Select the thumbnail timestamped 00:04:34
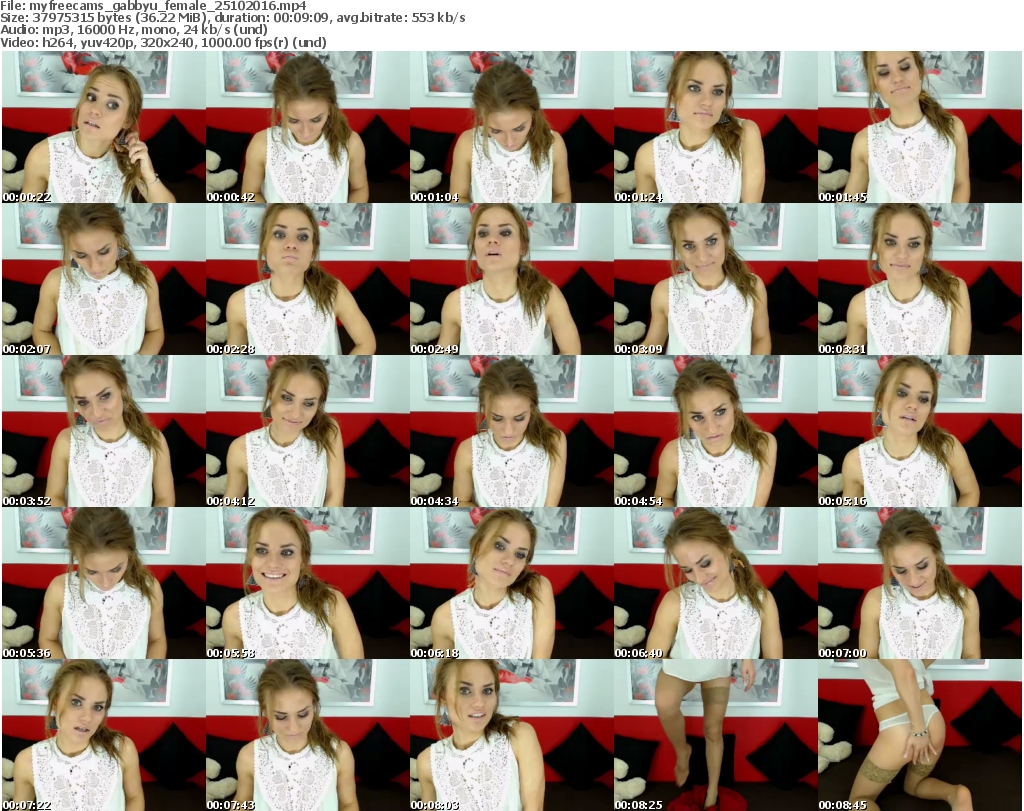The image size is (1024, 811). tap(511, 432)
